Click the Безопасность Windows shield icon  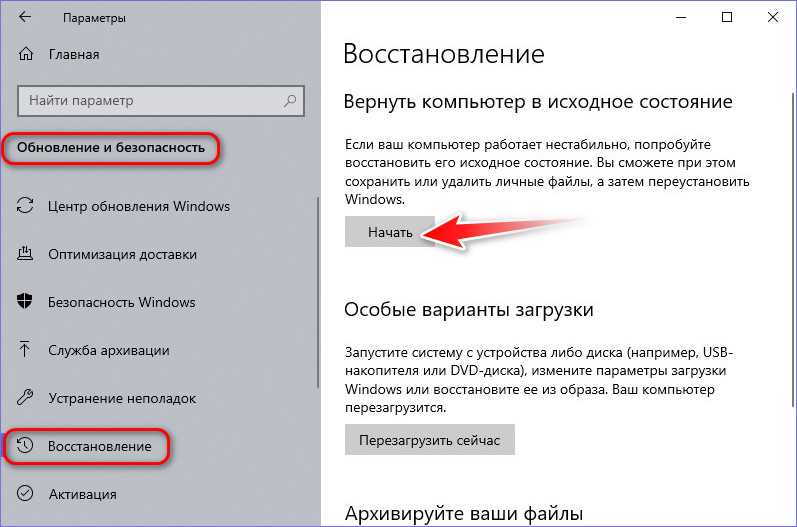coord(24,301)
